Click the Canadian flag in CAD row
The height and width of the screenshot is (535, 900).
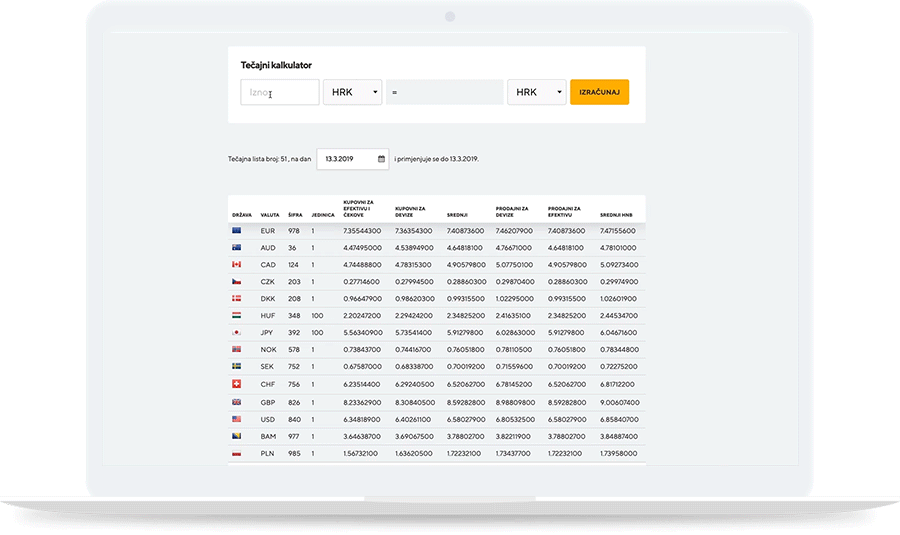pos(236,265)
